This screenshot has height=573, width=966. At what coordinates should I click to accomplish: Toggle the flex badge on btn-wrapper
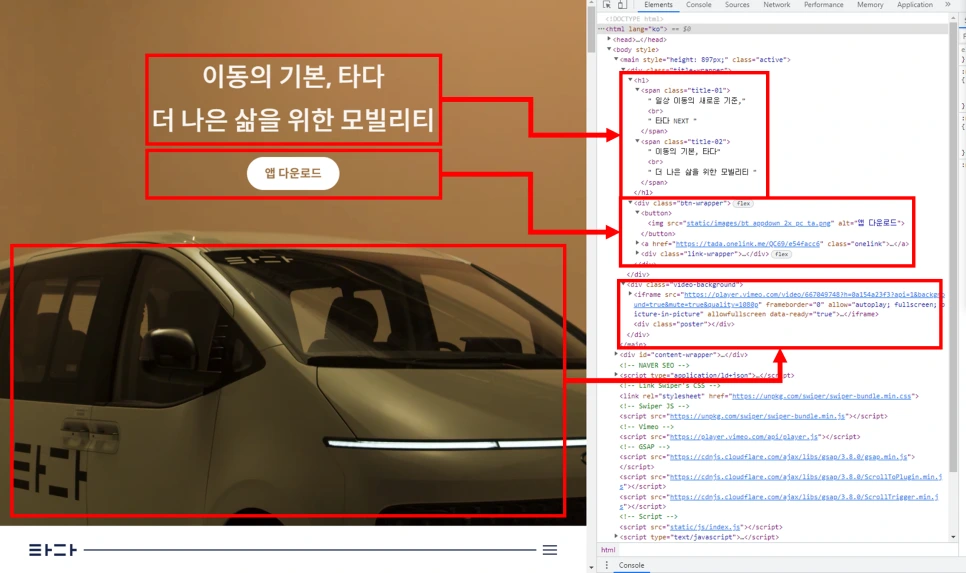tap(744, 203)
